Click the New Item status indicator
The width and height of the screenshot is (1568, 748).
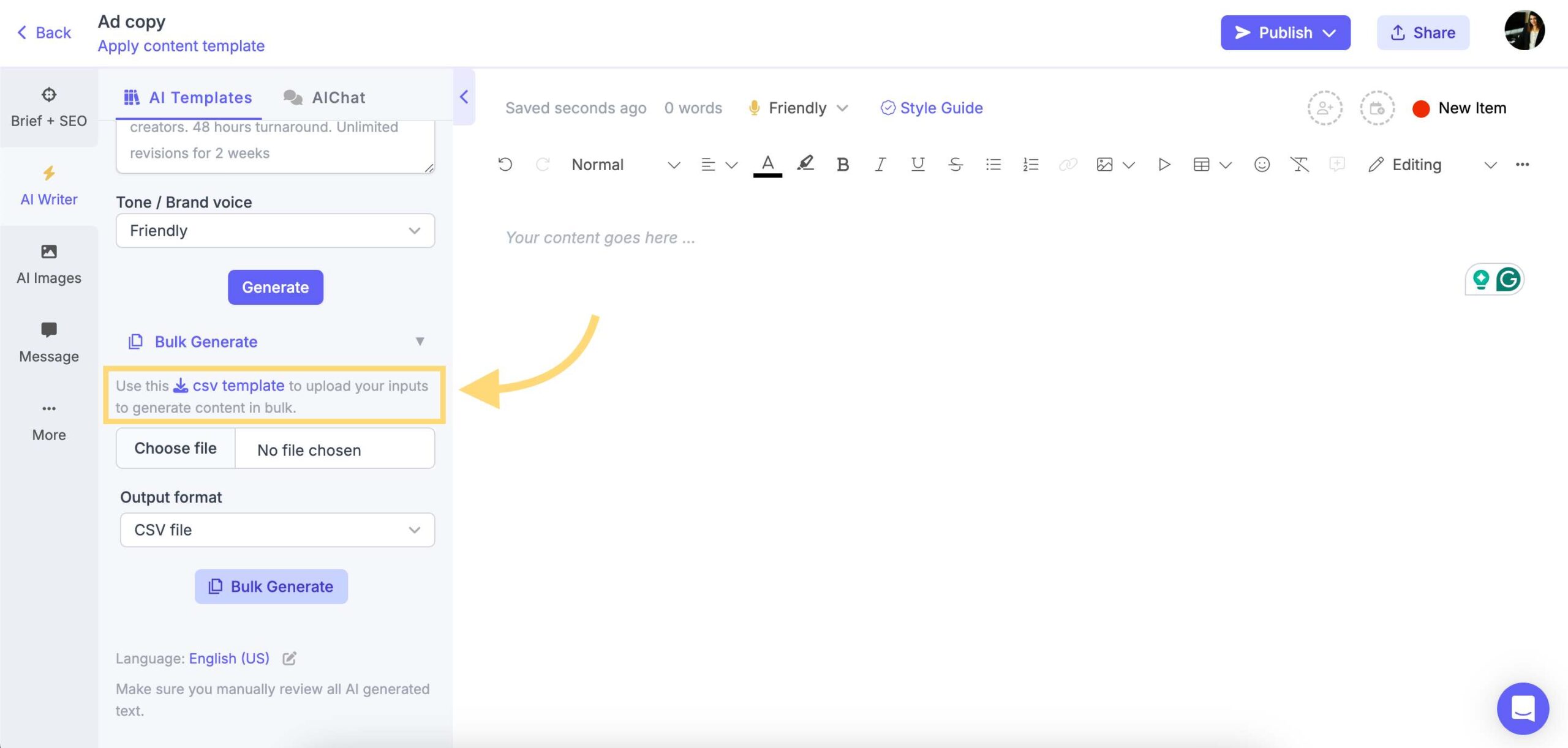[1459, 108]
